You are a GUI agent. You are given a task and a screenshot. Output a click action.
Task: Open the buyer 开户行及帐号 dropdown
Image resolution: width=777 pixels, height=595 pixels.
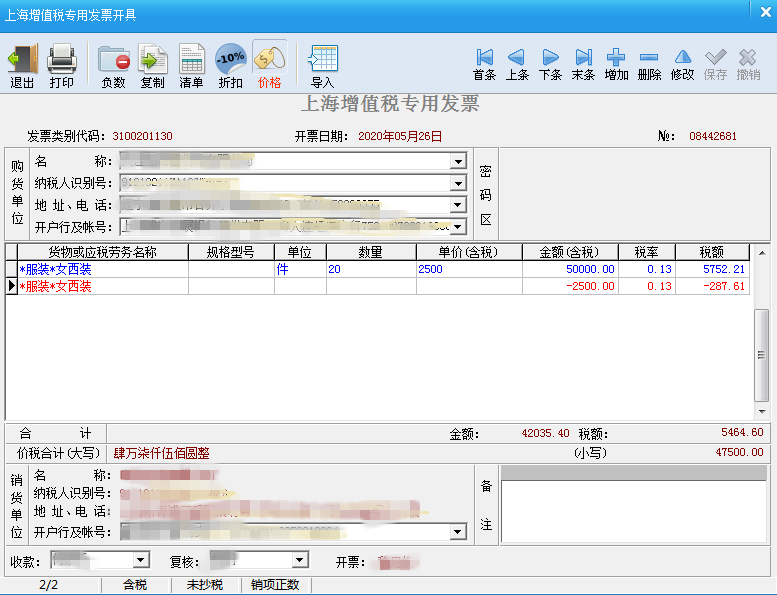click(458, 226)
